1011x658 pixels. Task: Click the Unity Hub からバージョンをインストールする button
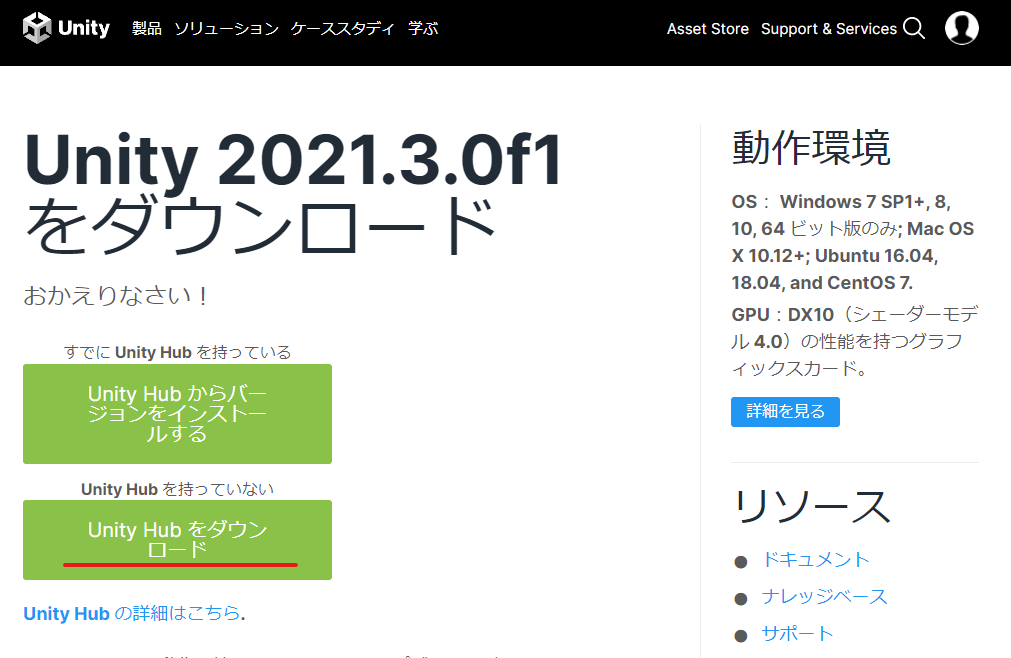pos(177,413)
